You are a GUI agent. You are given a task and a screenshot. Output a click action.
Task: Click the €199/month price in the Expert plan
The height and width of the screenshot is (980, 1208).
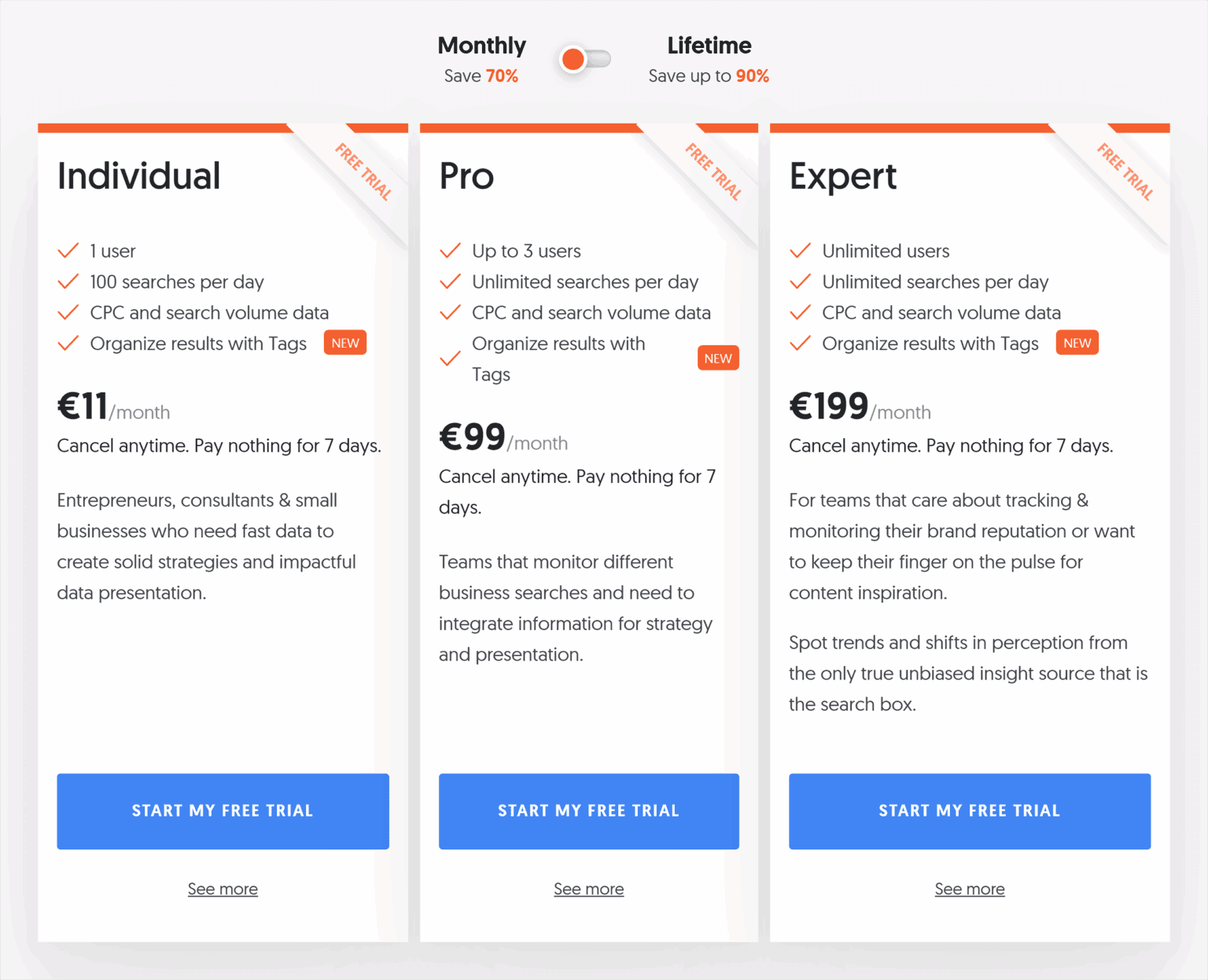click(860, 406)
